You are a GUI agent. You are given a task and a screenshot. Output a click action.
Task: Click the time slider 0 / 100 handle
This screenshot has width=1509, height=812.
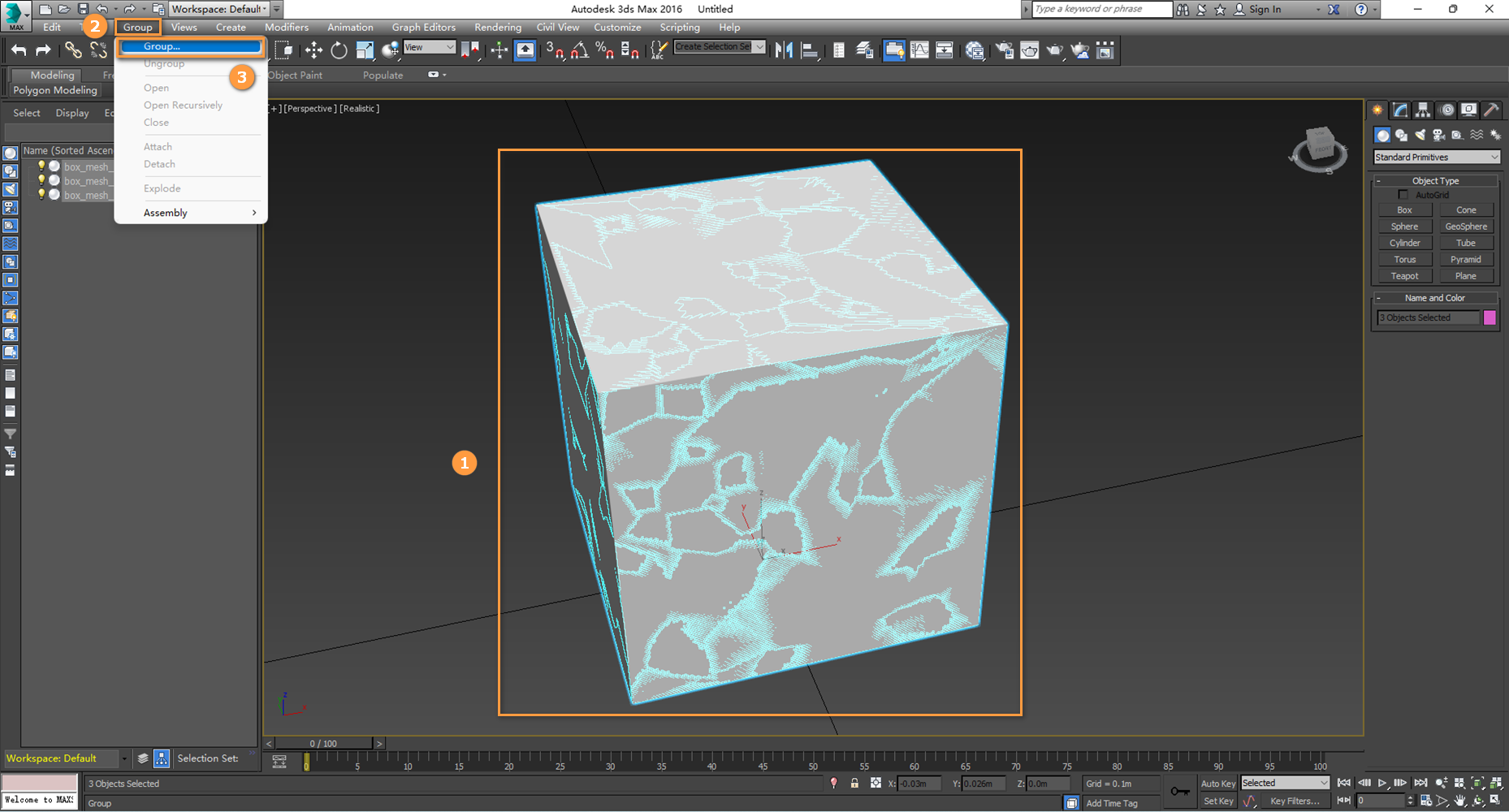(x=323, y=744)
